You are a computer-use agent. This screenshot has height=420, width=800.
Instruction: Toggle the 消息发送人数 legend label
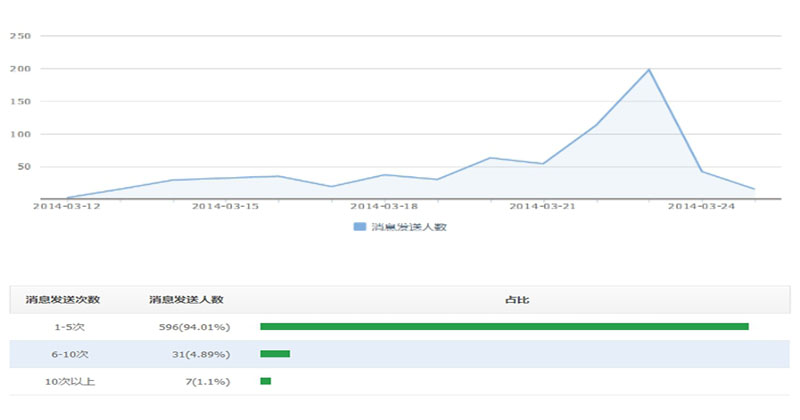pyautogui.click(x=408, y=227)
